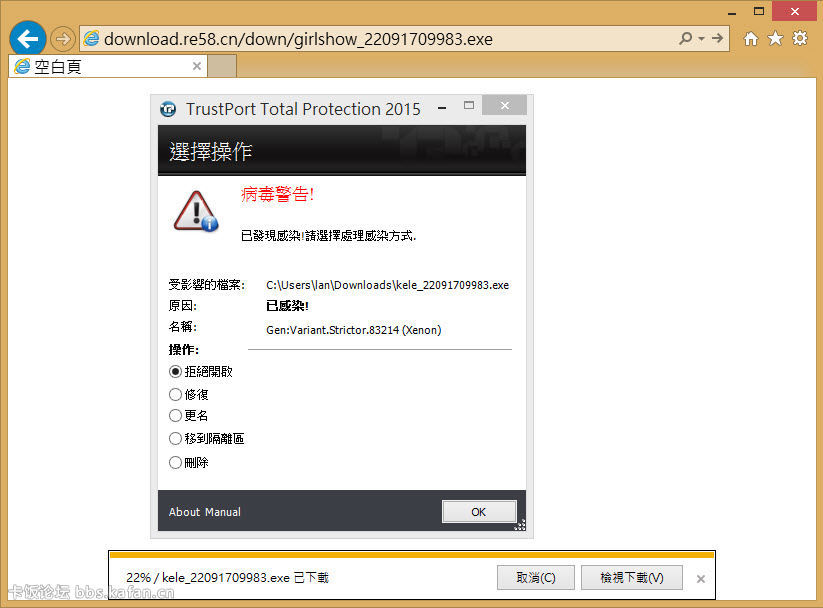Confirm the dialog with OK button

479,512
